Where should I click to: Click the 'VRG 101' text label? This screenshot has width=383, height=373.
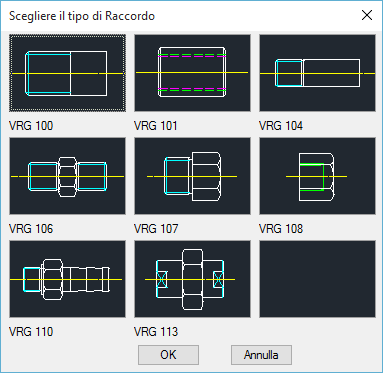pos(156,126)
